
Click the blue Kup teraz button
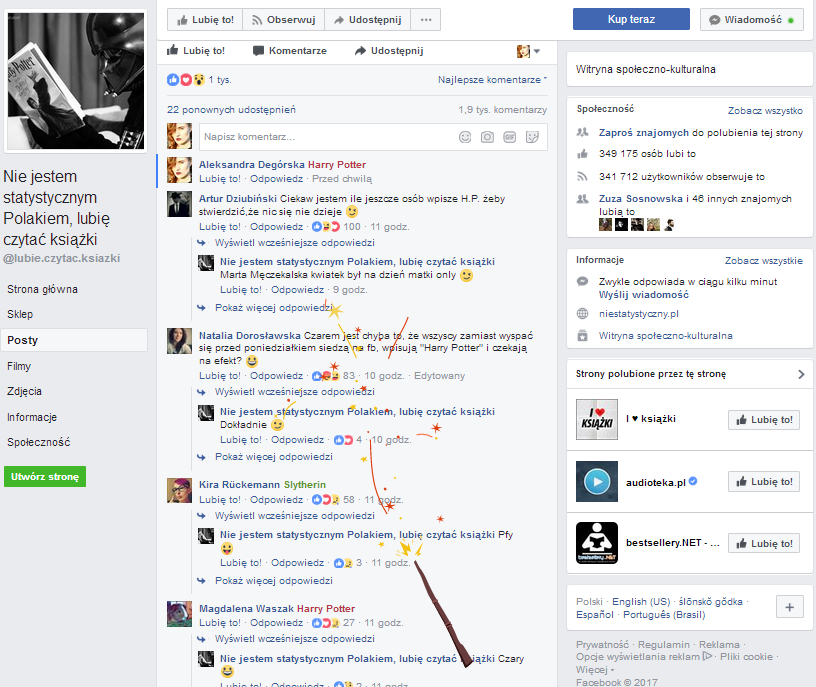pyautogui.click(x=631, y=19)
